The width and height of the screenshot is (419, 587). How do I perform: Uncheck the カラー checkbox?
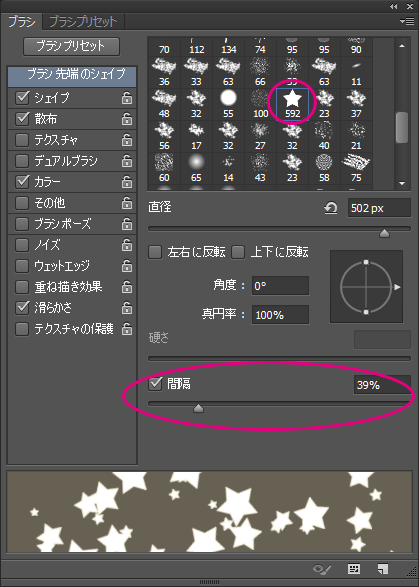pos(22,182)
